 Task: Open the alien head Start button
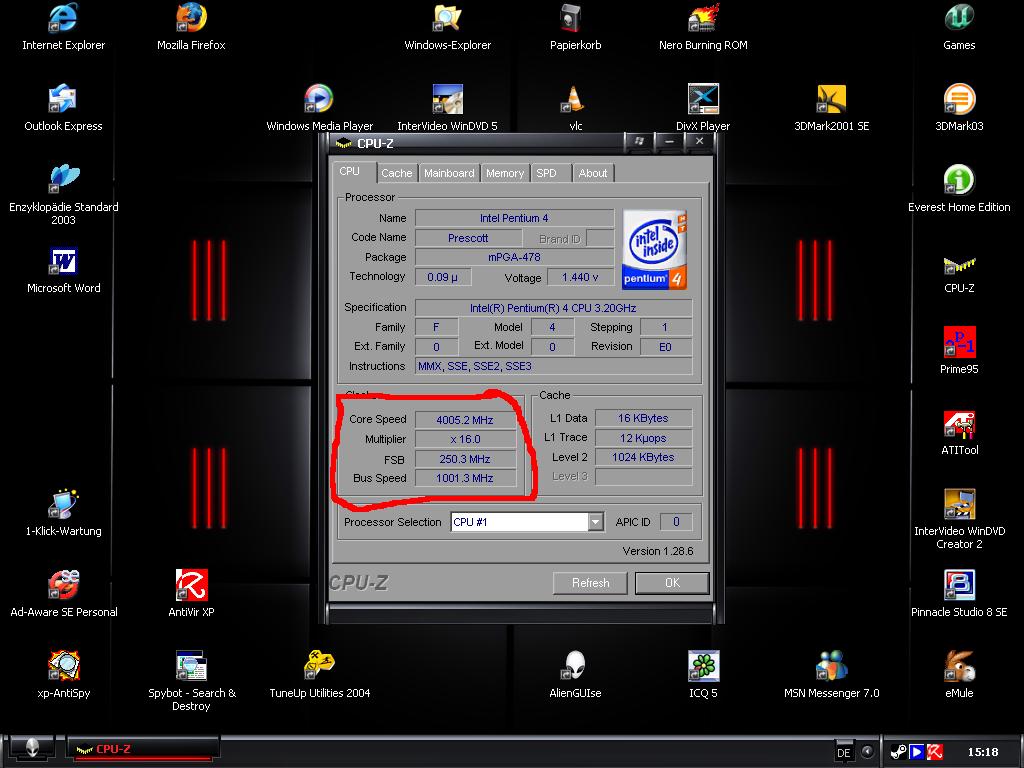pyautogui.click(x=32, y=749)
